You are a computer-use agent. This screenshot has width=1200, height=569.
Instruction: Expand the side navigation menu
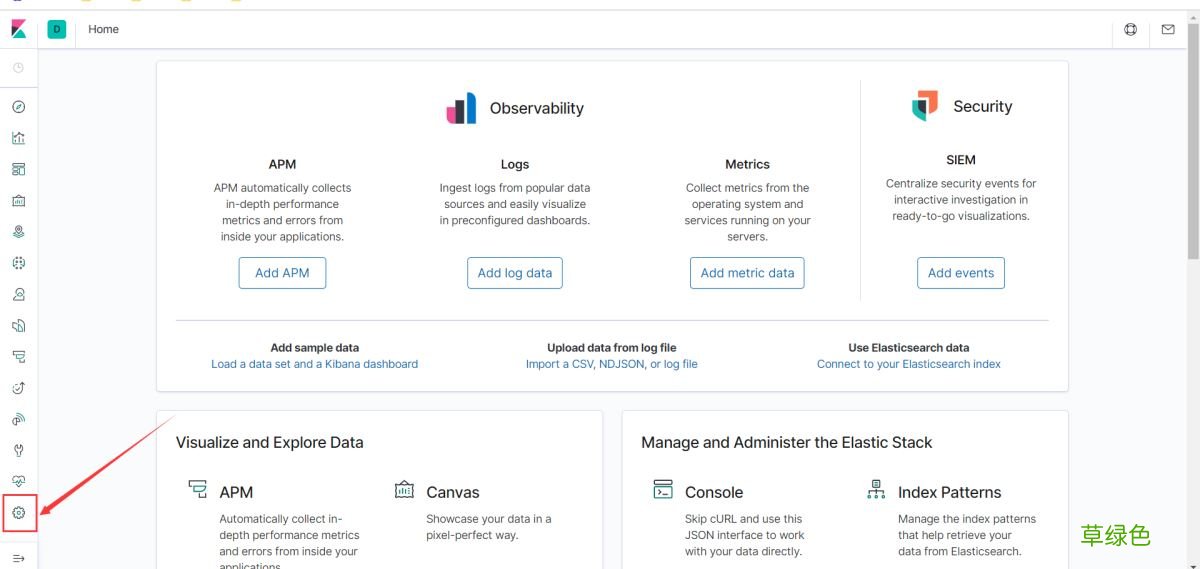point(18,558)
